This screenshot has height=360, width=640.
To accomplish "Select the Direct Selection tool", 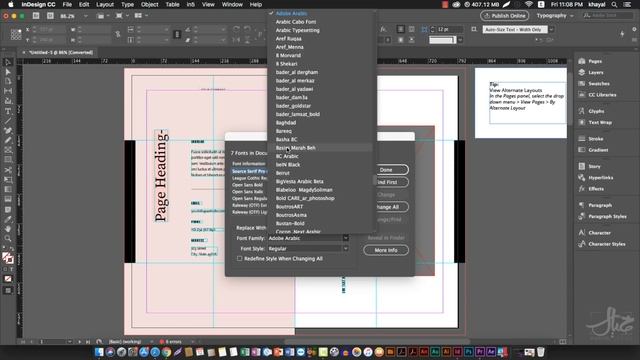I will (8, 72).
